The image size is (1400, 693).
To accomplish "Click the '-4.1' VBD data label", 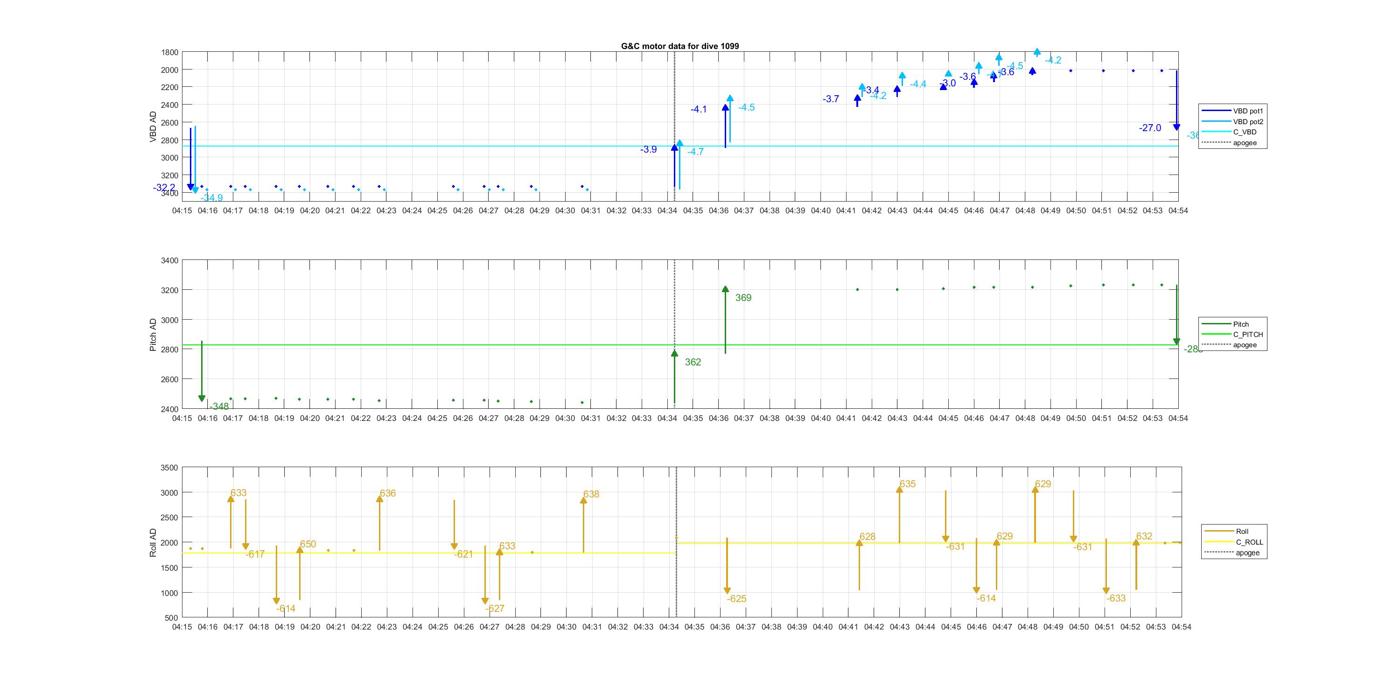I will coord(699,109).
